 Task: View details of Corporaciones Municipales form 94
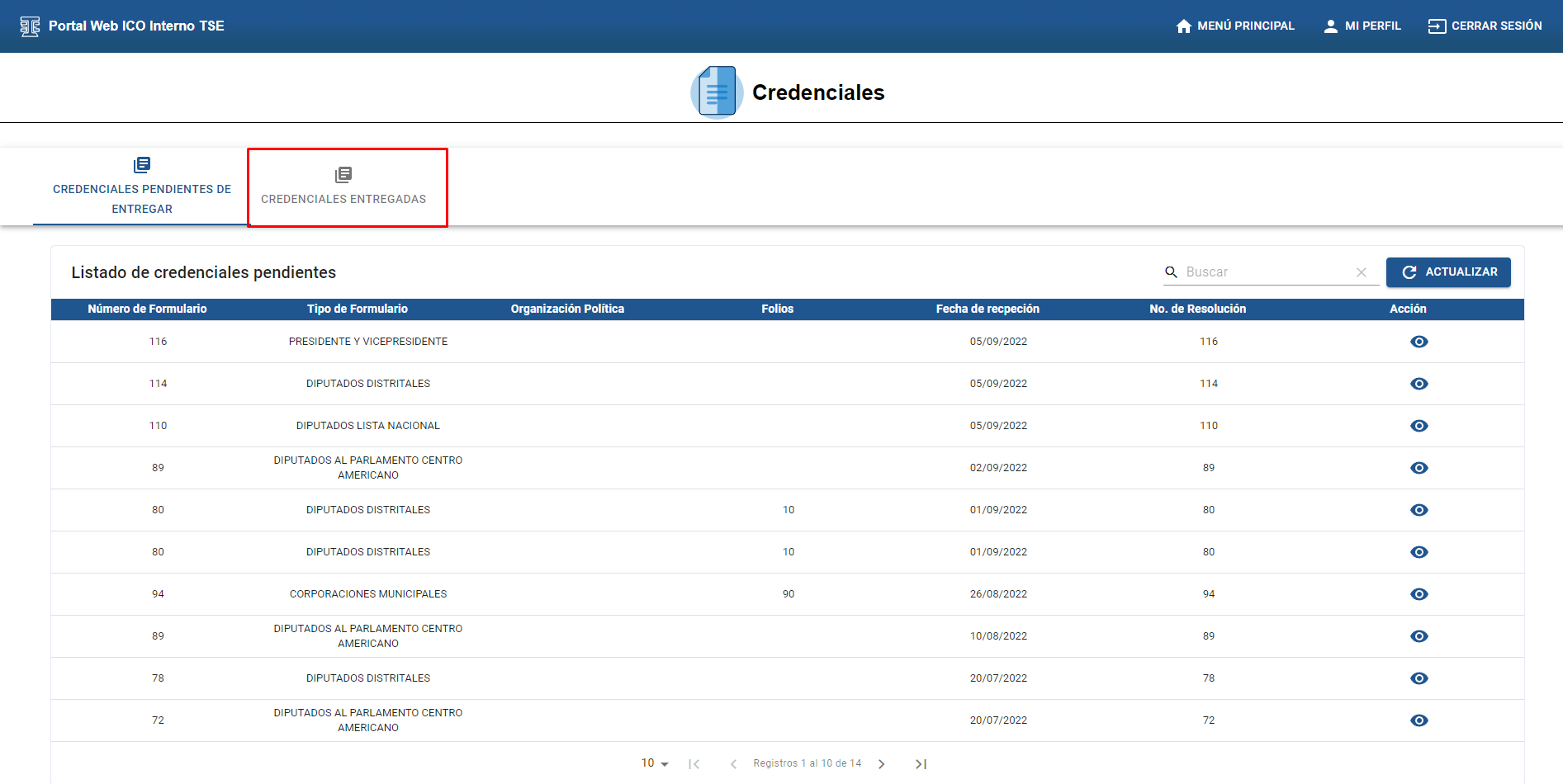pyautogui.click(x=1419, y=594)
